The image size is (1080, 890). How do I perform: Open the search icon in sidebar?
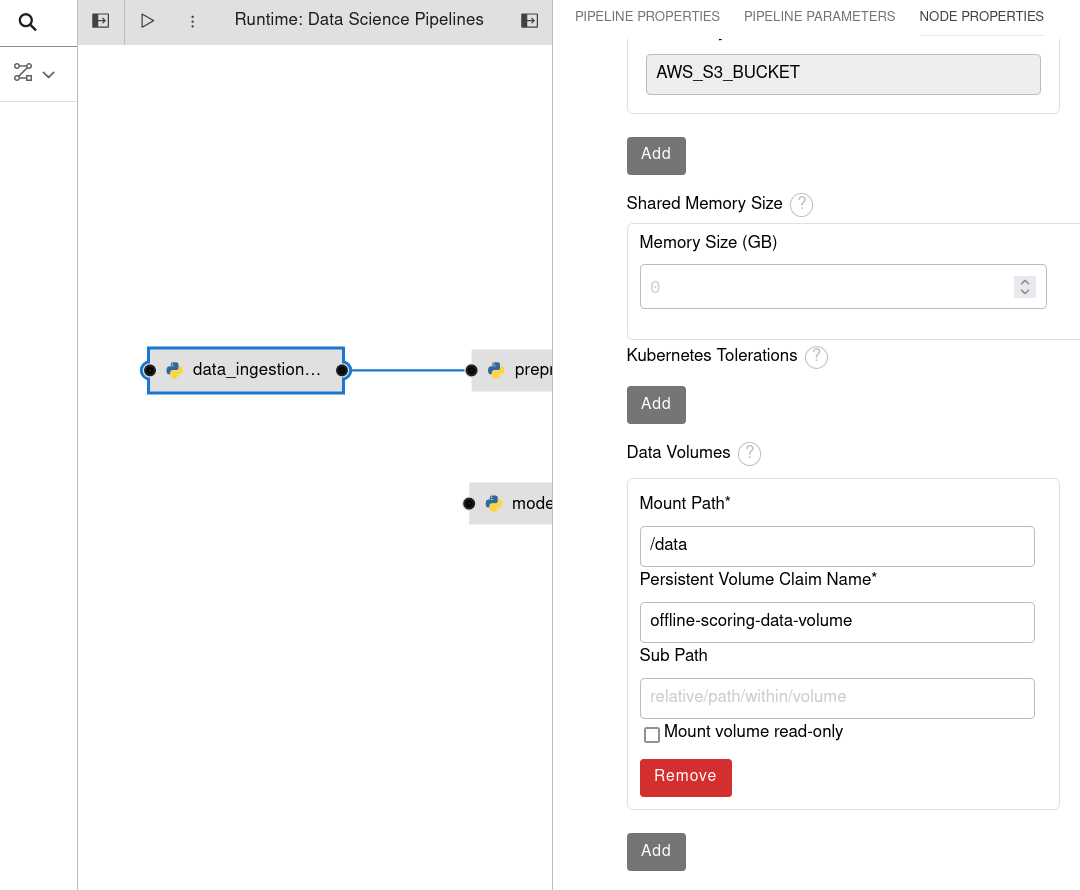click(28, 22)
